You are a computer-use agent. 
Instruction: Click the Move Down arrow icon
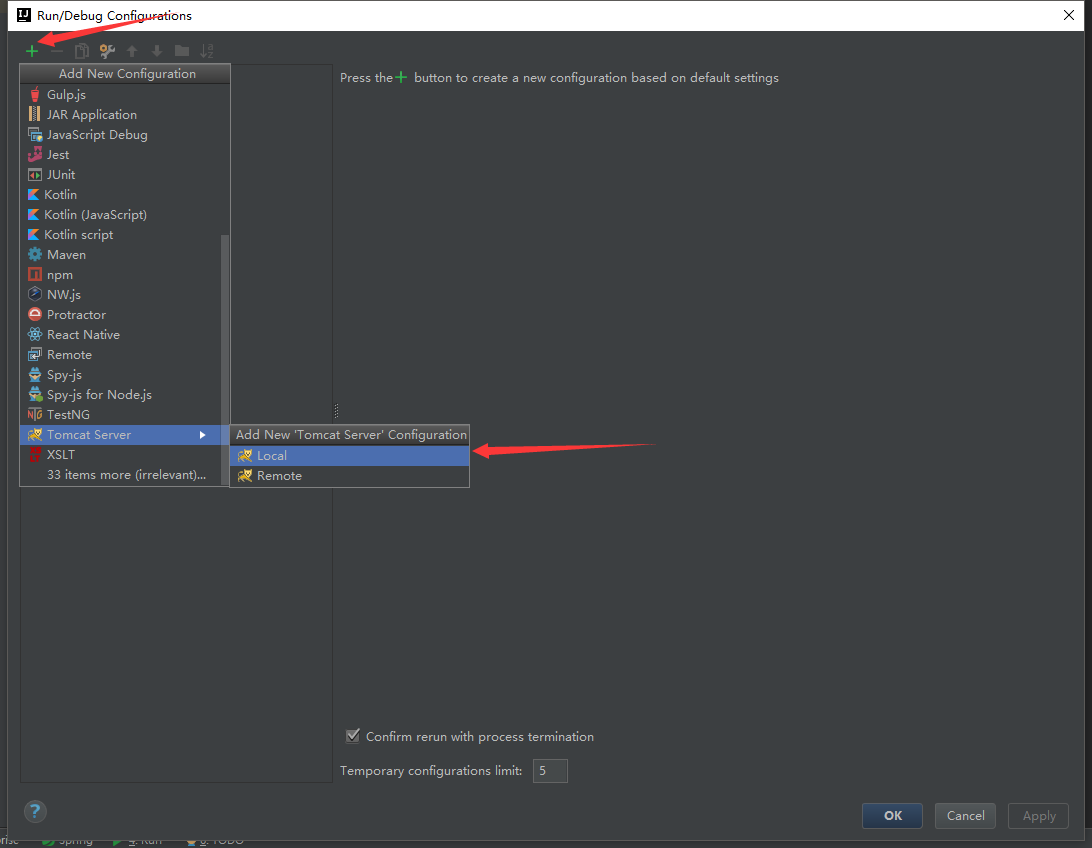coord(157,51)
